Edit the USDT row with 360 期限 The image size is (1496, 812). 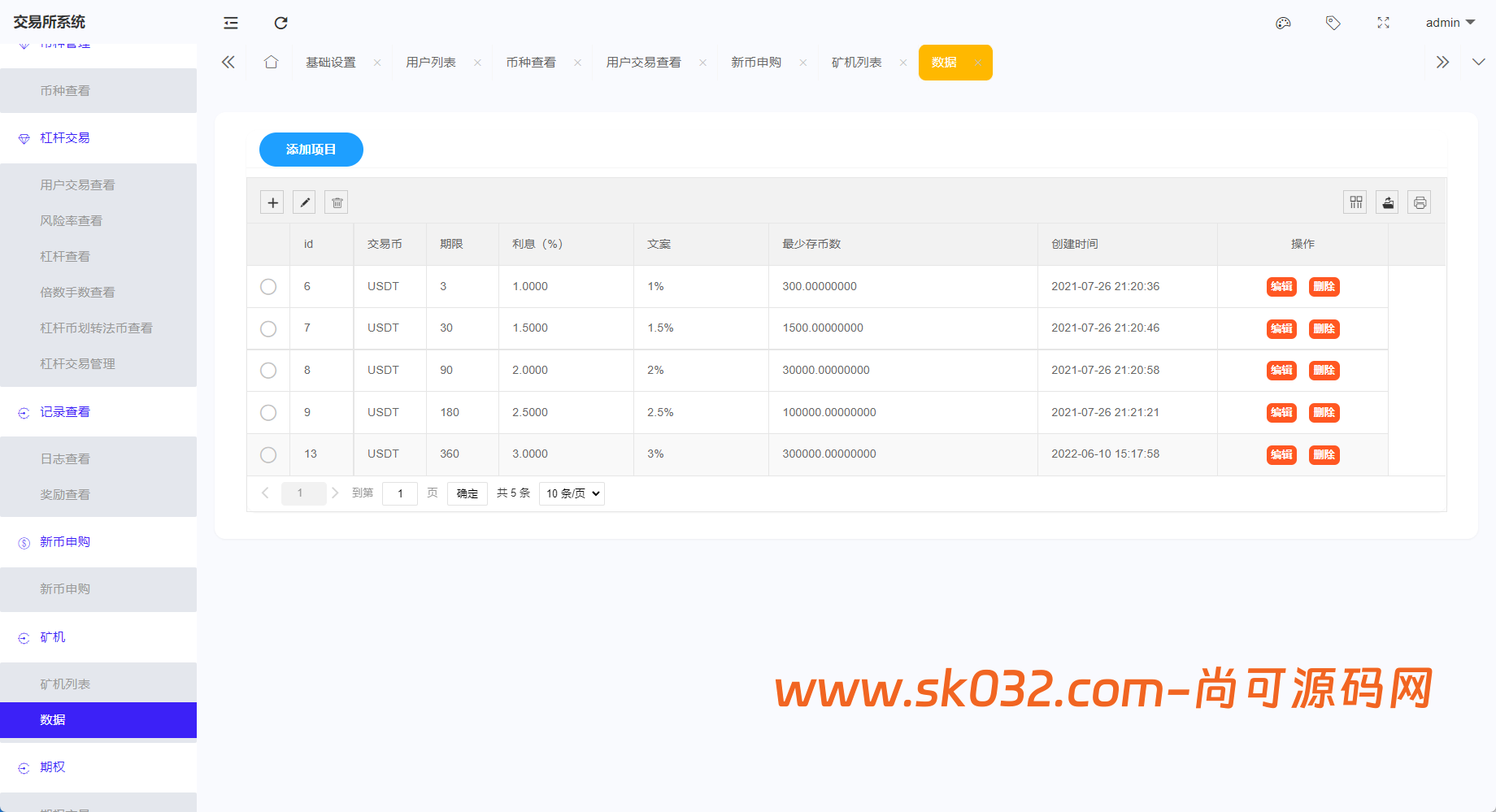[x=1281, y=454]
